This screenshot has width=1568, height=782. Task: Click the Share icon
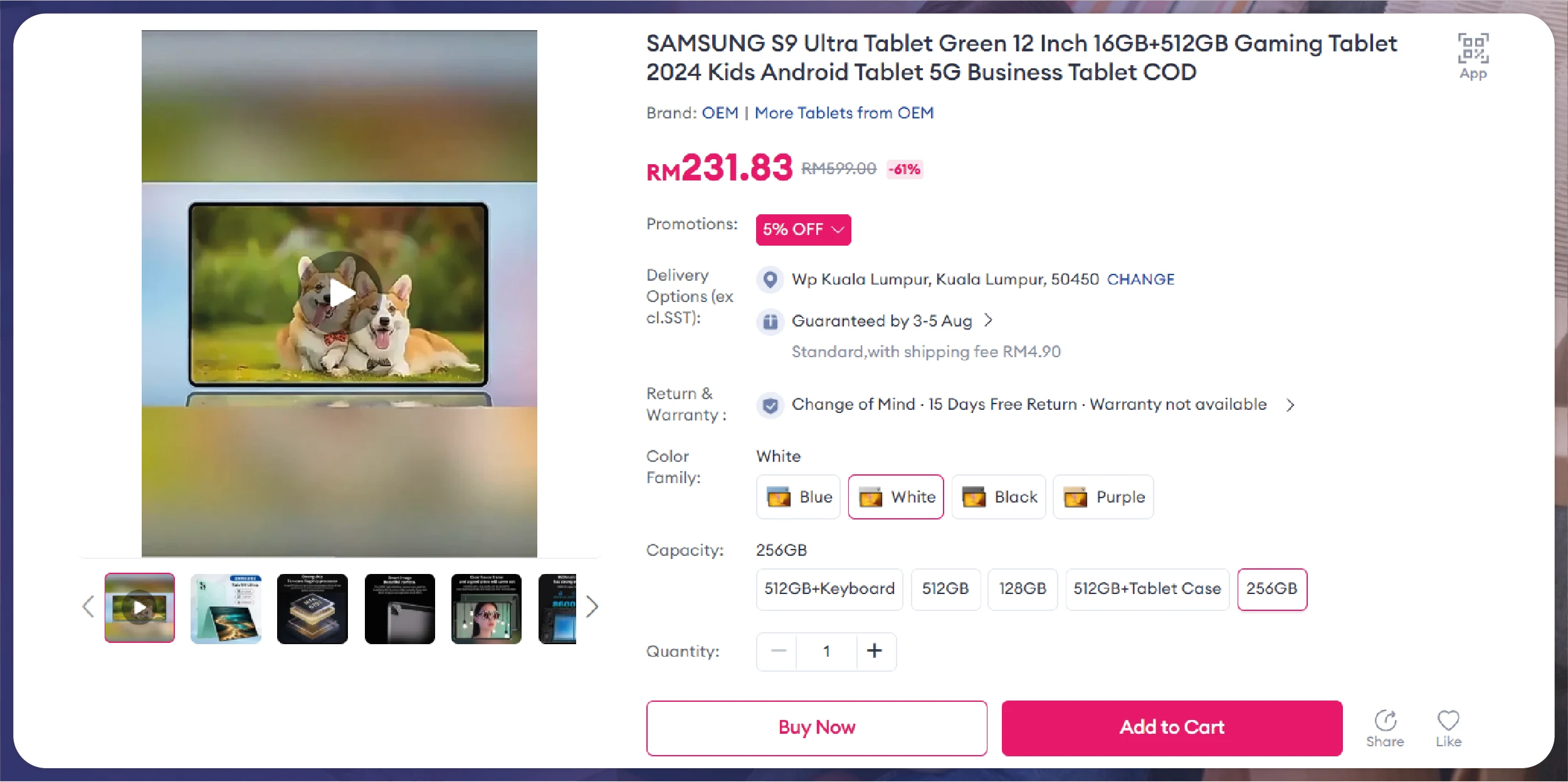click(x=1385, y=721)
